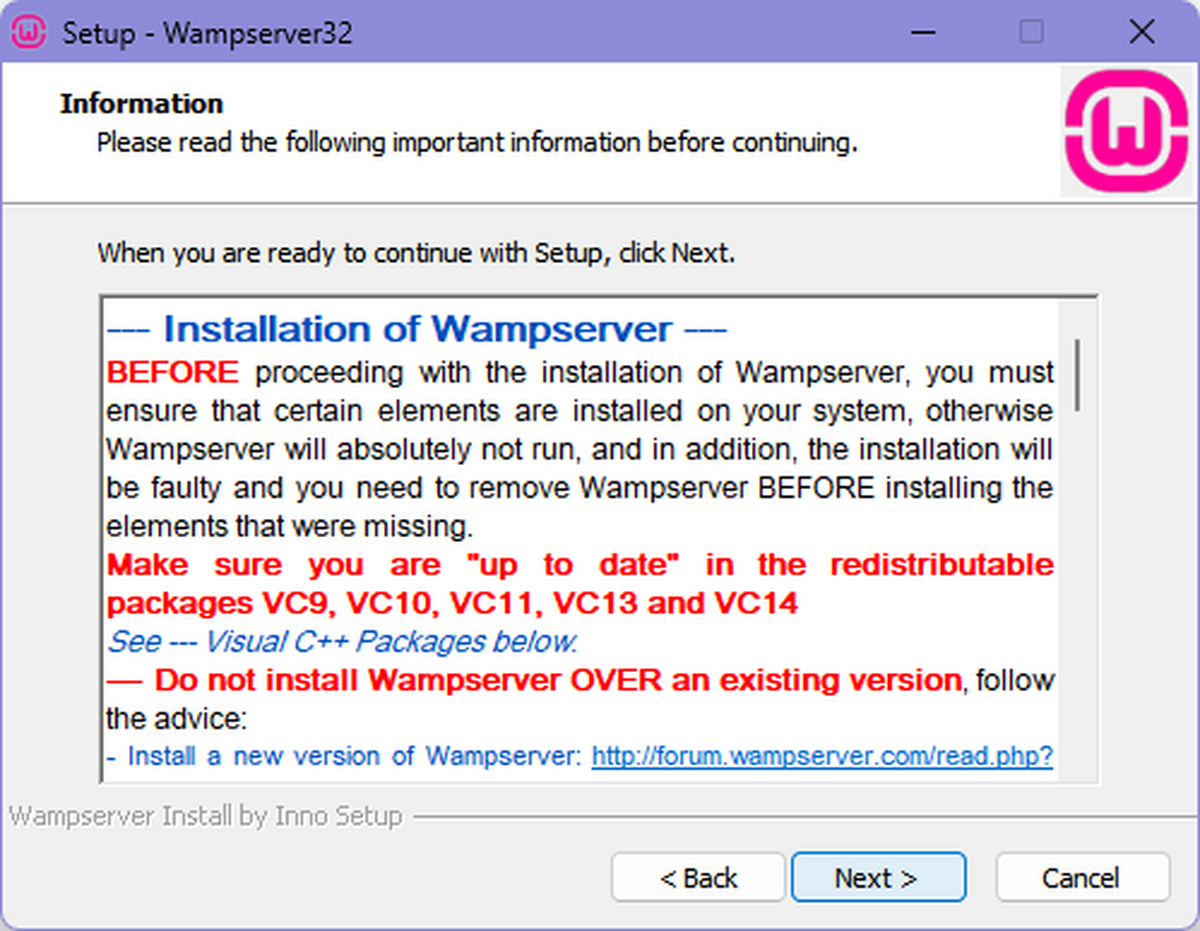
Task: Click the bold 'Information' page heading
Action: coord(141,104)
